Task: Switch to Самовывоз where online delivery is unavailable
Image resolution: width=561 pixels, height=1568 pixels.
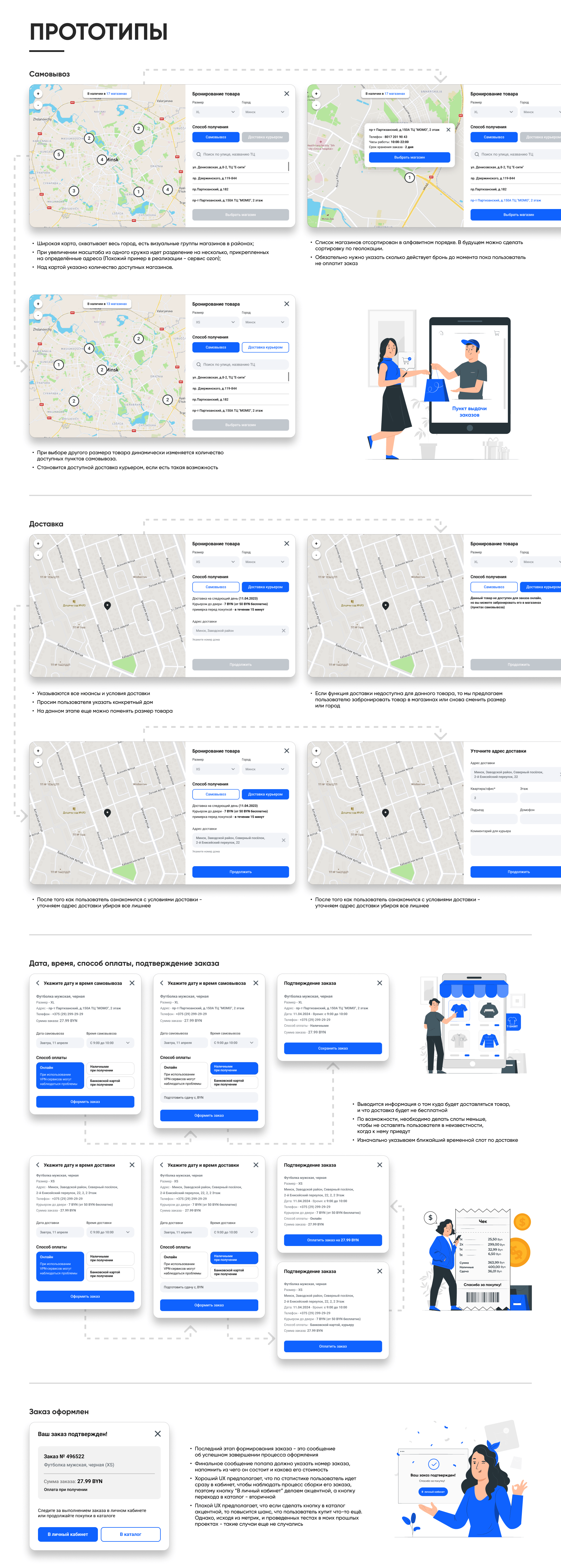Action: (494, 587)
